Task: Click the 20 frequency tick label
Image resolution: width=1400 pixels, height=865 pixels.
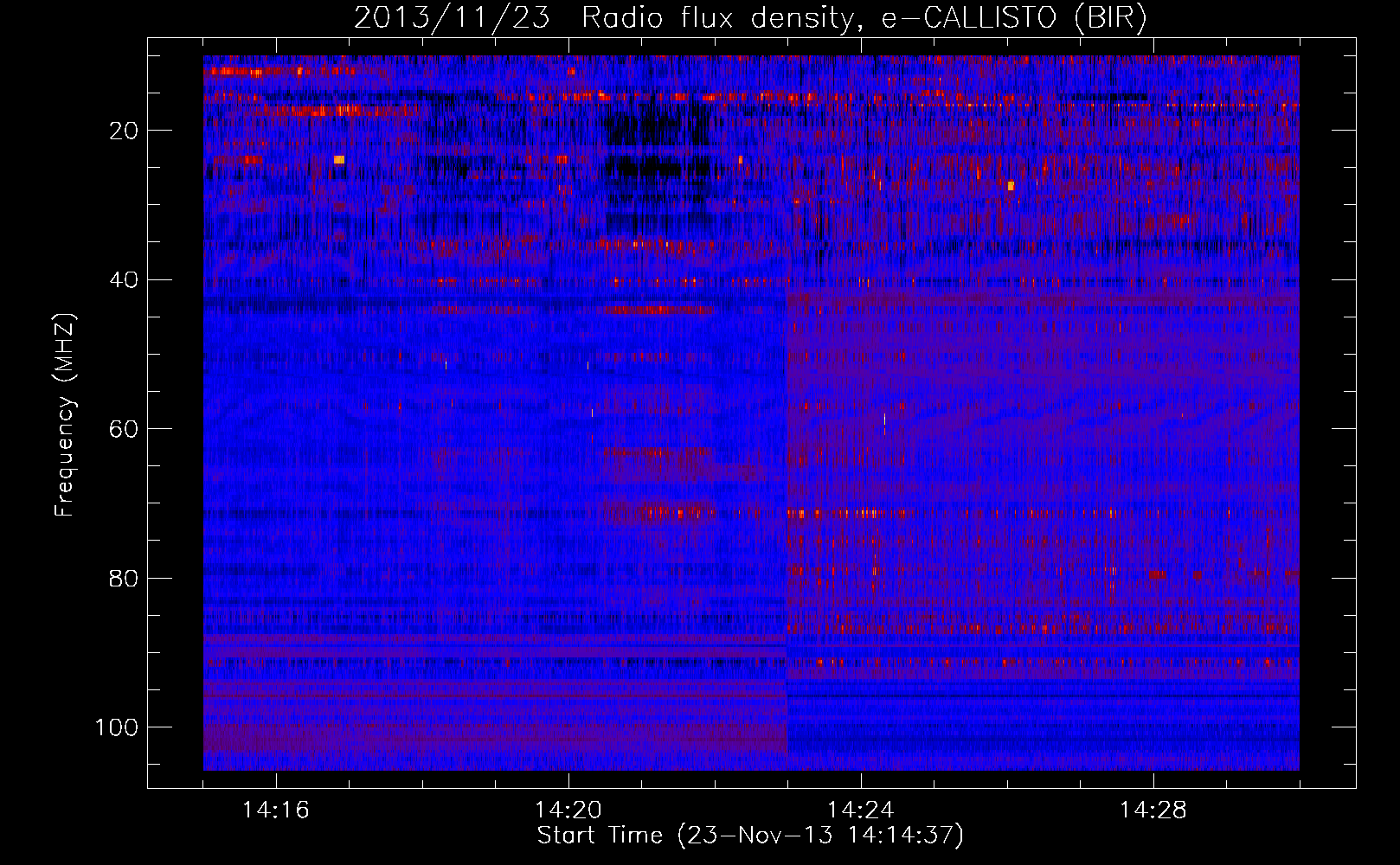Action: [125, 131]
